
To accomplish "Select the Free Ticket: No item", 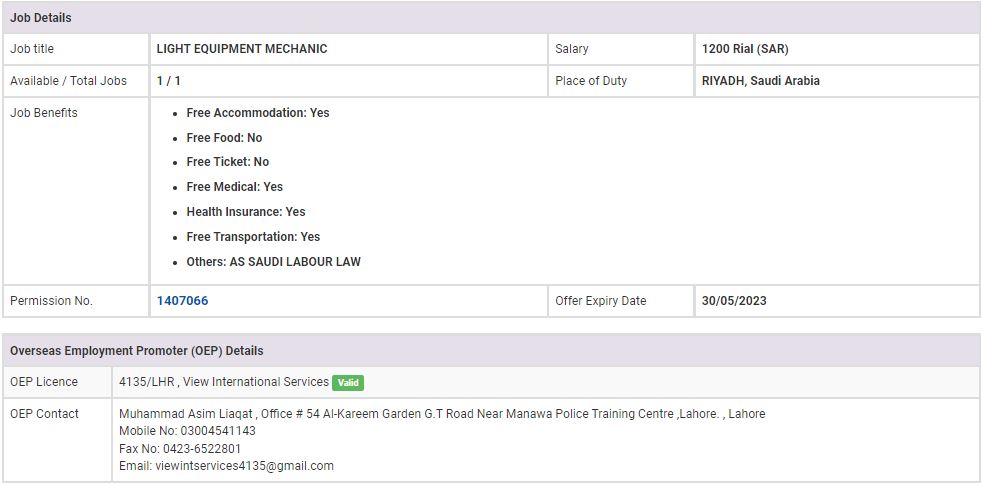I will 227,162.
